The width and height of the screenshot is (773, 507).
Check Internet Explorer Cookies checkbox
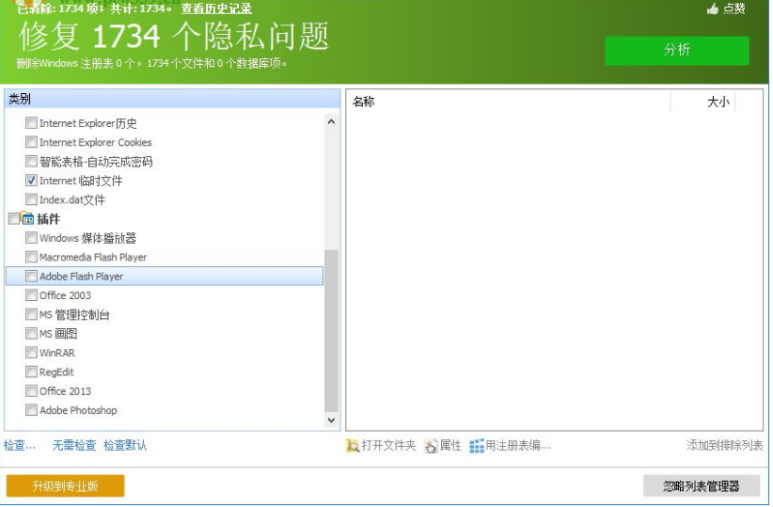click(31, 142)
